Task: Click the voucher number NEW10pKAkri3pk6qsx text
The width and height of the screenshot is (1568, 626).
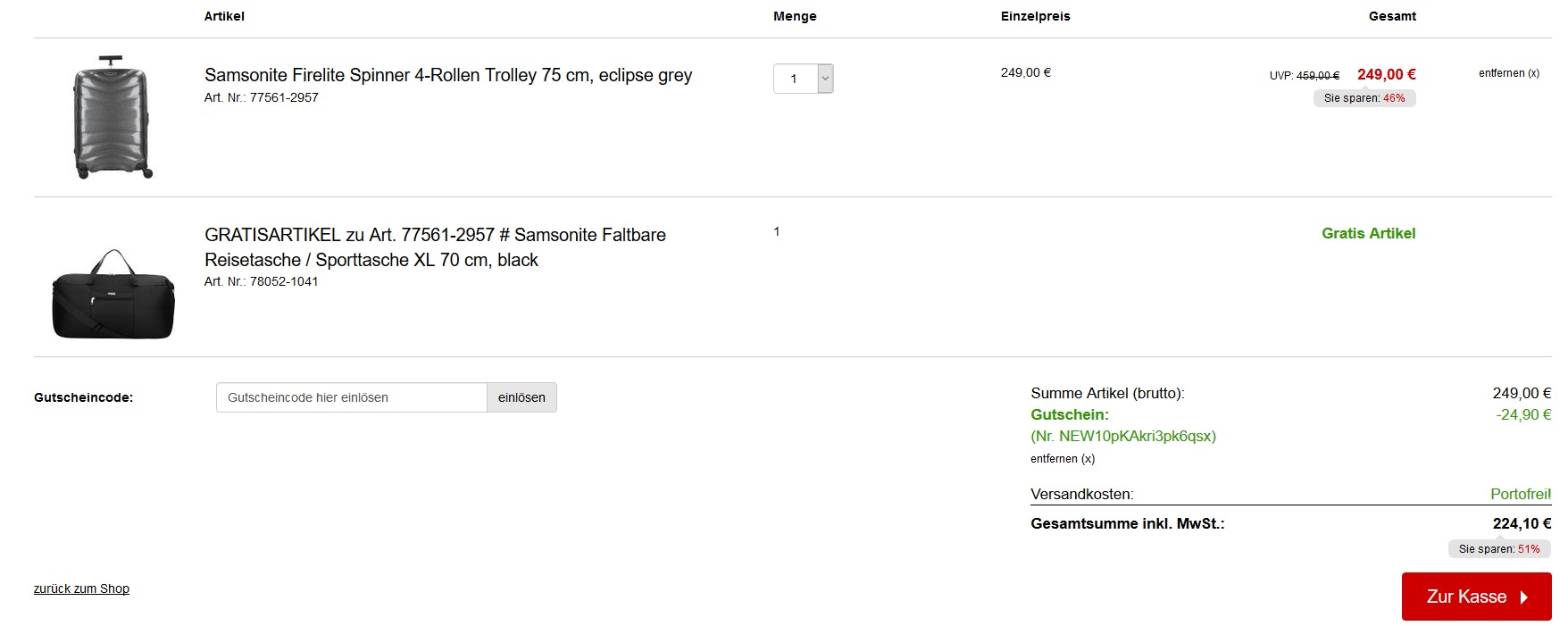Action: pos(1122,436)
